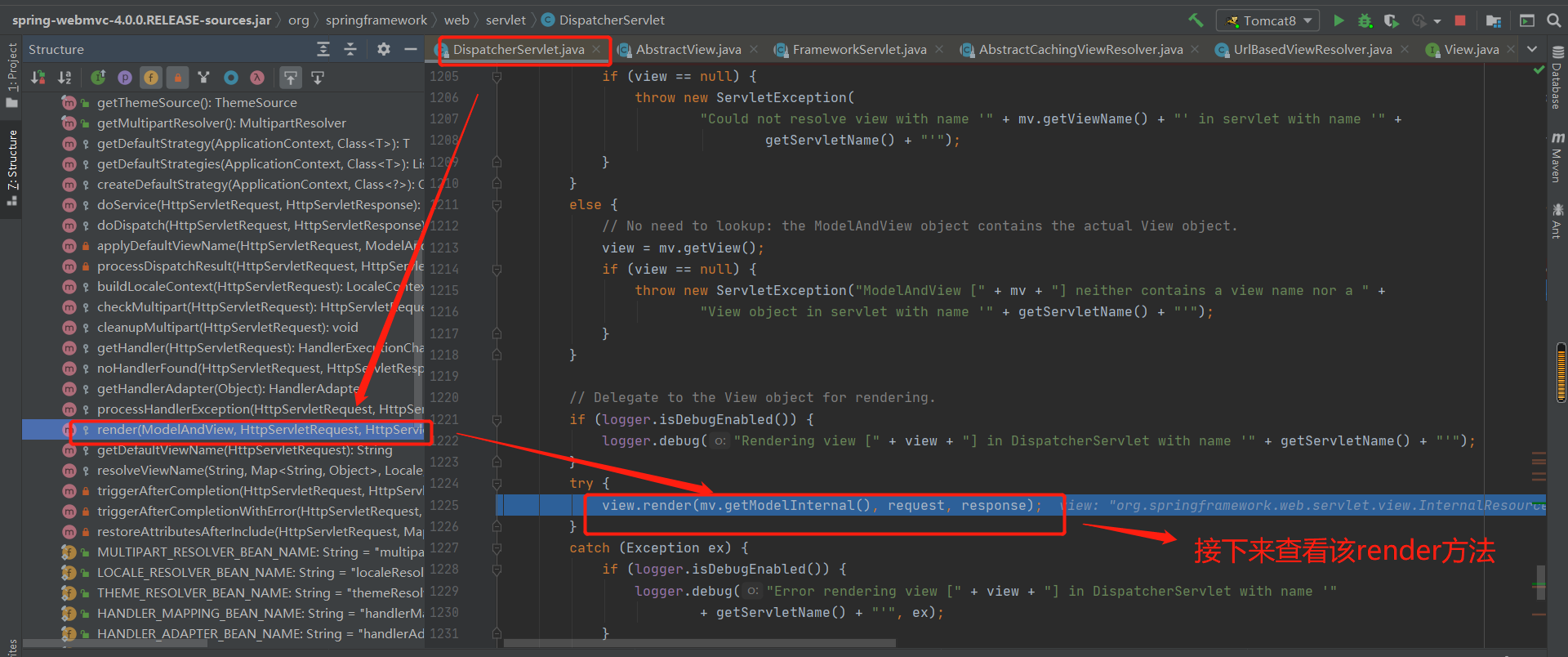1568x657 pixels.
Task: Toggle Show Lambdas pink lambda icon
Action: click(257, 78)
